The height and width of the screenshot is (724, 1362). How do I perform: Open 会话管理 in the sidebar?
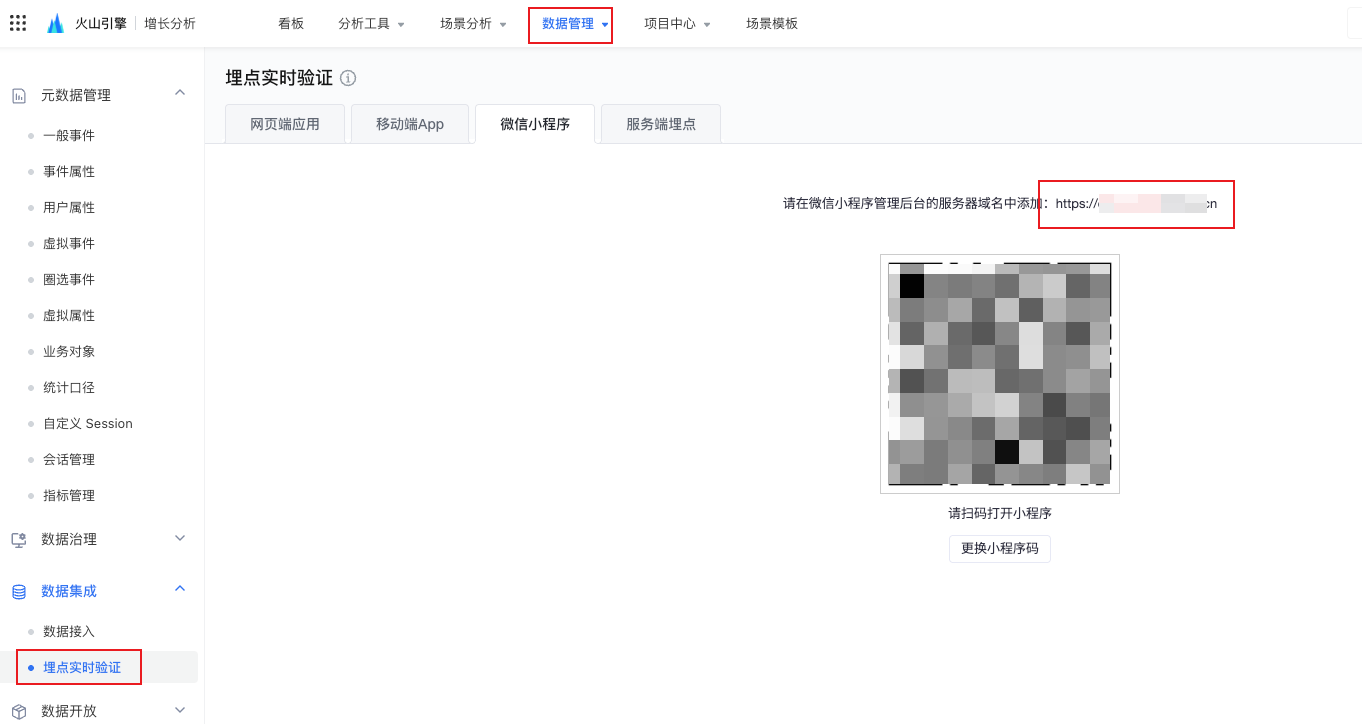coord(69,460)
